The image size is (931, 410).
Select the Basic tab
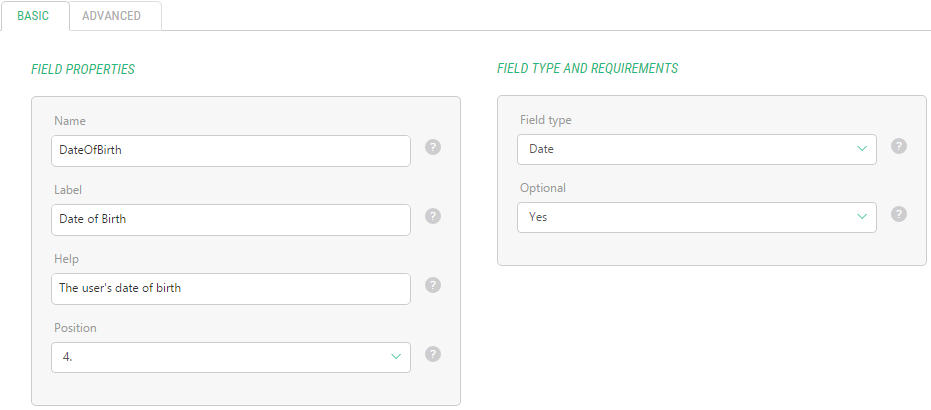33,16
